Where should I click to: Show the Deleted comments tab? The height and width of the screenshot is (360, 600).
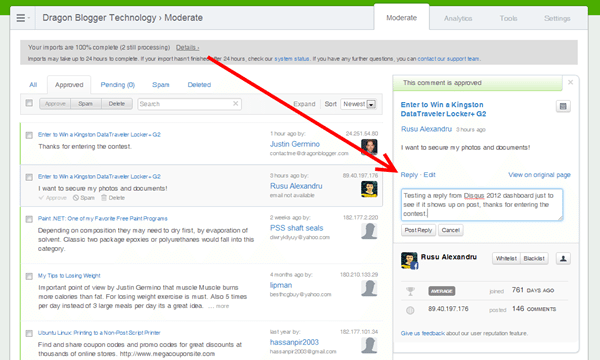[199, 85]
